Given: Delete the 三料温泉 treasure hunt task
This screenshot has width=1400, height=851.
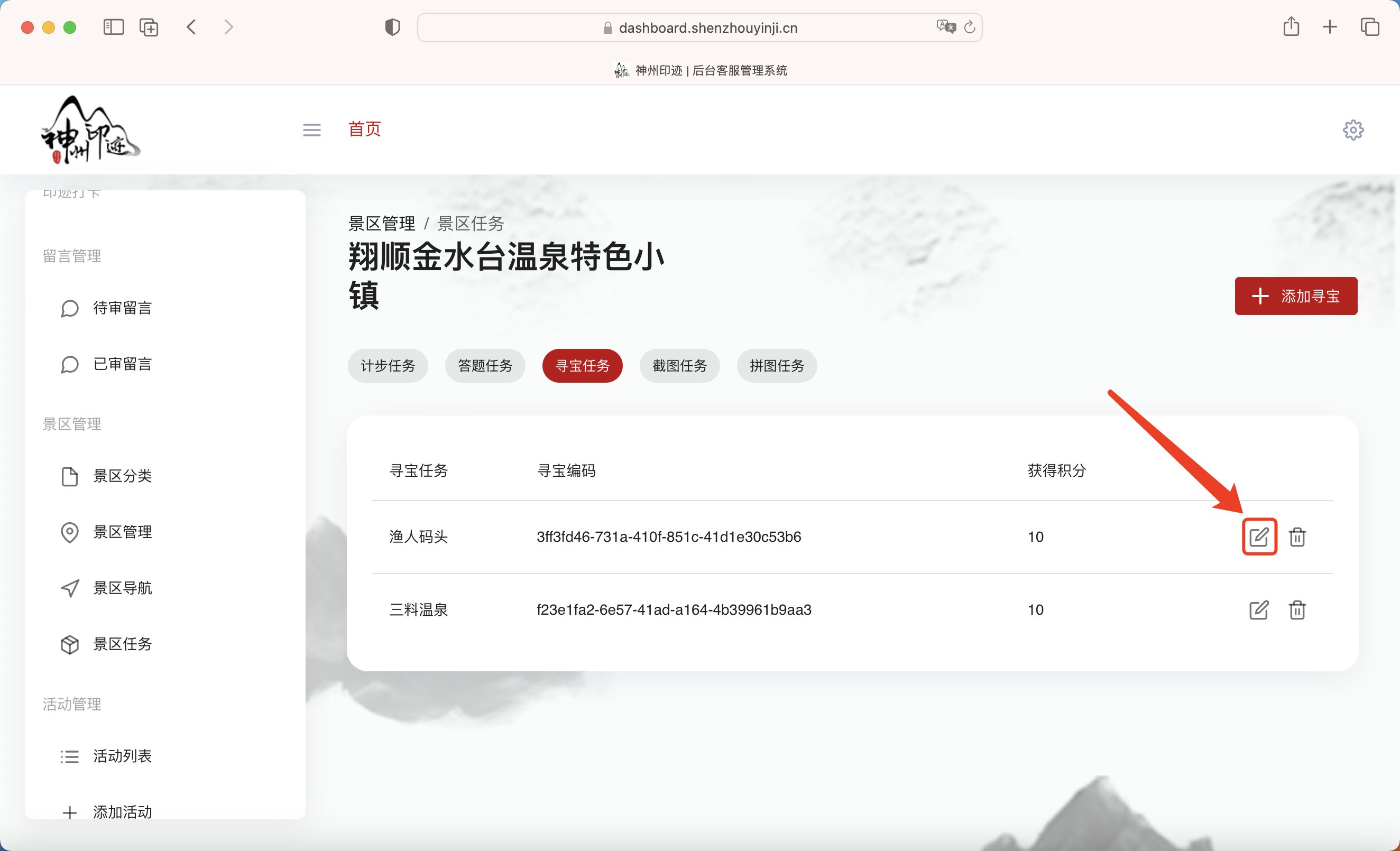Looking at the screenshot, I should pyautogui.click(x=1297, y=609).
